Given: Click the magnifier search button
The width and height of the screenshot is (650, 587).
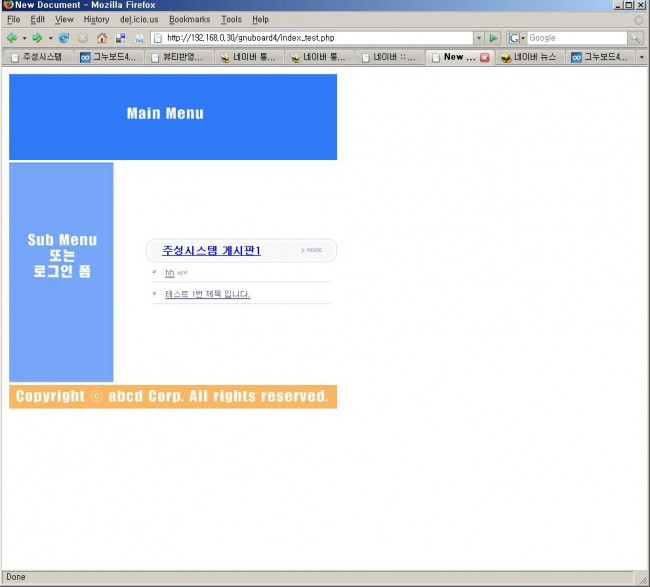Looking at the screenshot, I should (635, 38).
